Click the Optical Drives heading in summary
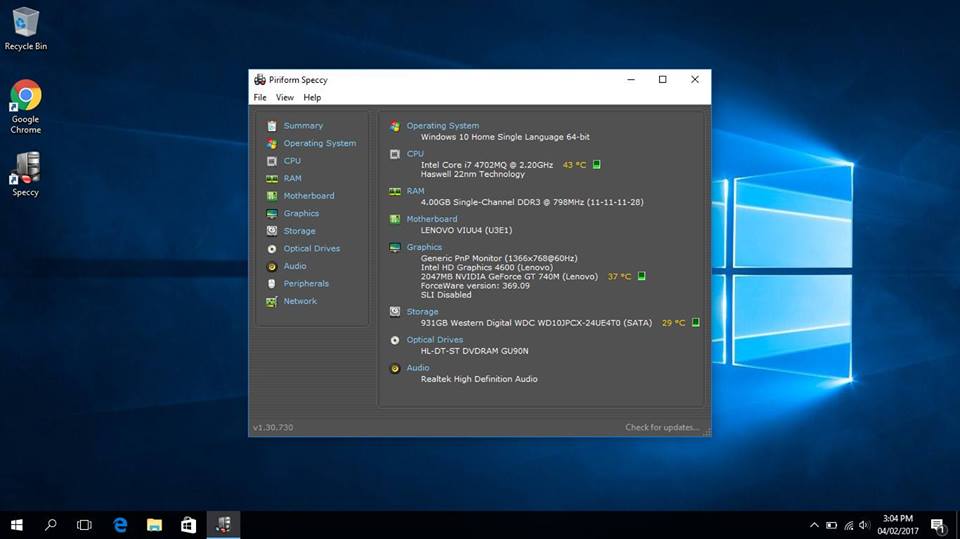 click(435, 340)
